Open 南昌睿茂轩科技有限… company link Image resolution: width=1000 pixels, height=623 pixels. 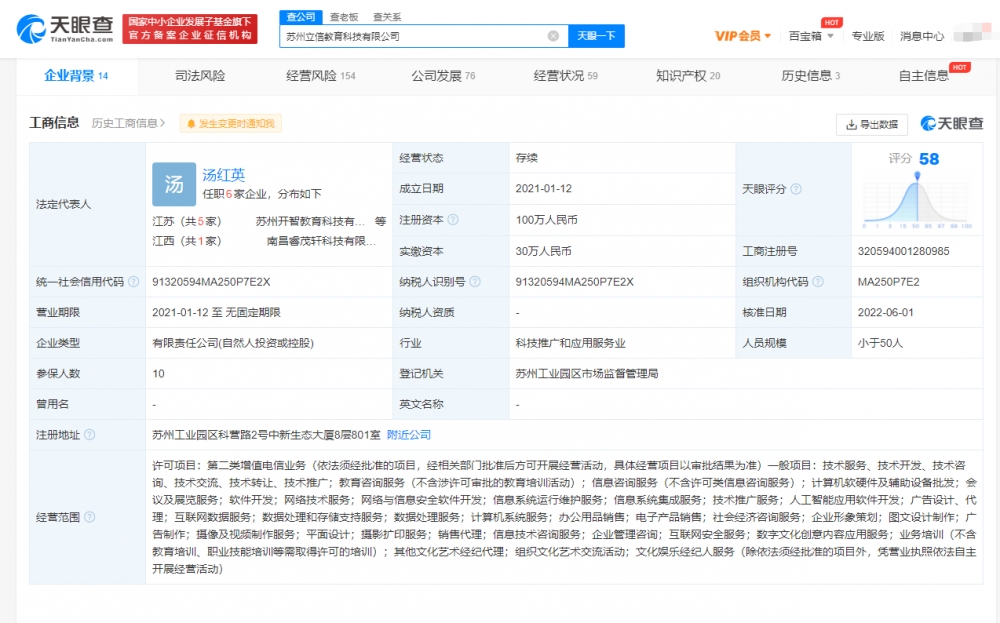pos(321,241)
